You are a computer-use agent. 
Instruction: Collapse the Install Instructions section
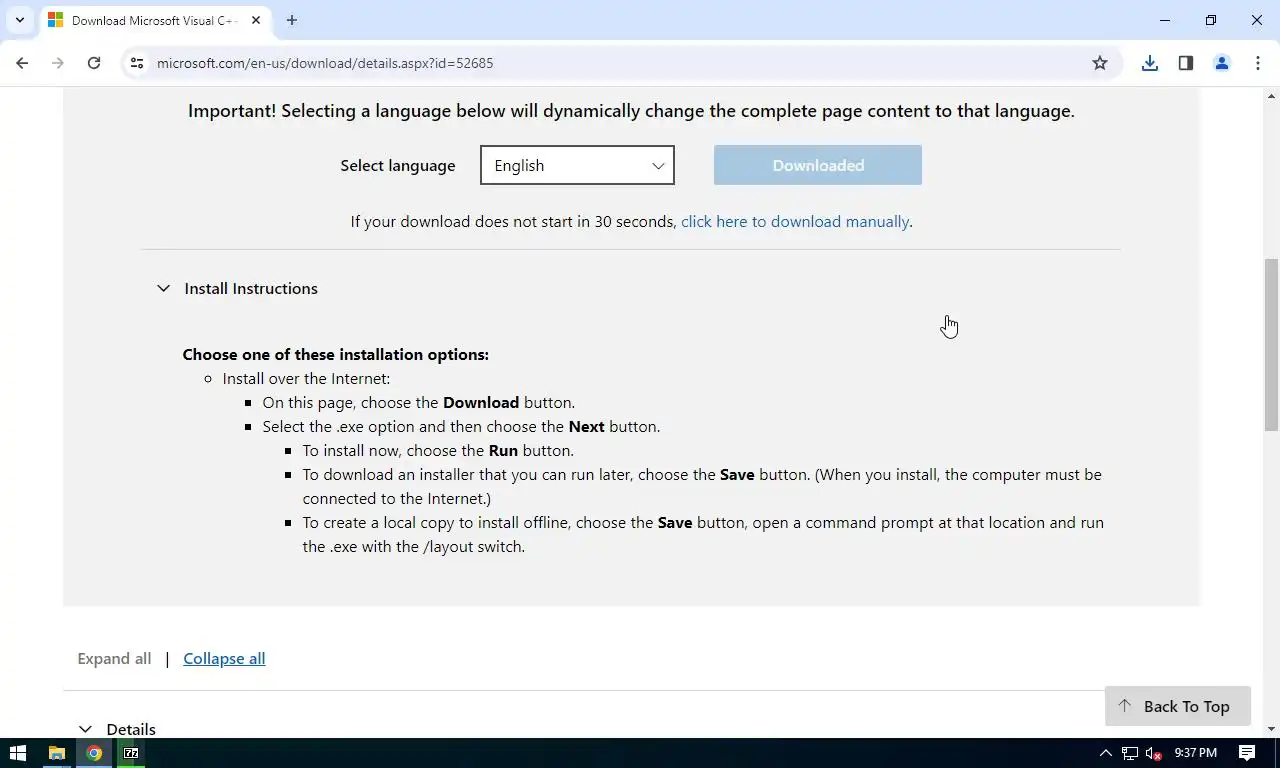(236, 288)
